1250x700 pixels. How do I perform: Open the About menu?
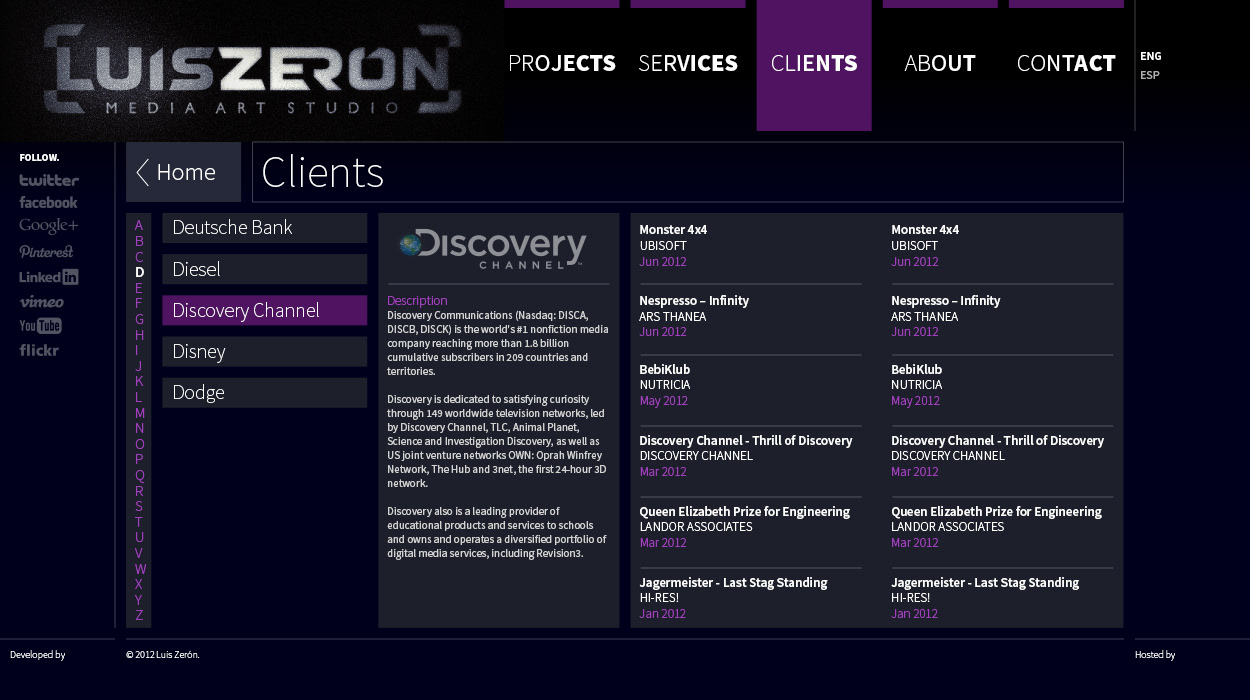pos(940,65)
